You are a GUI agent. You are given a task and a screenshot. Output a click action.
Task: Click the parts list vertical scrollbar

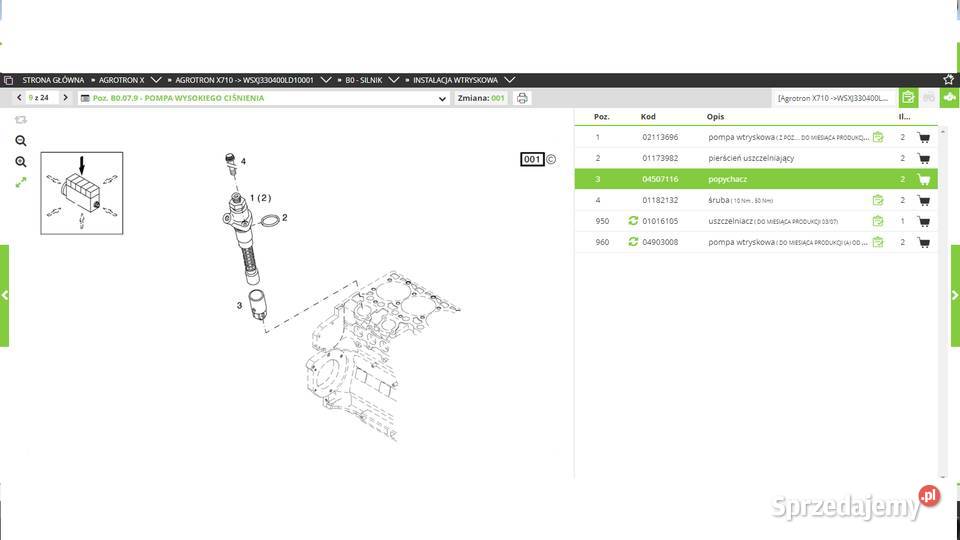coord(942,303)
